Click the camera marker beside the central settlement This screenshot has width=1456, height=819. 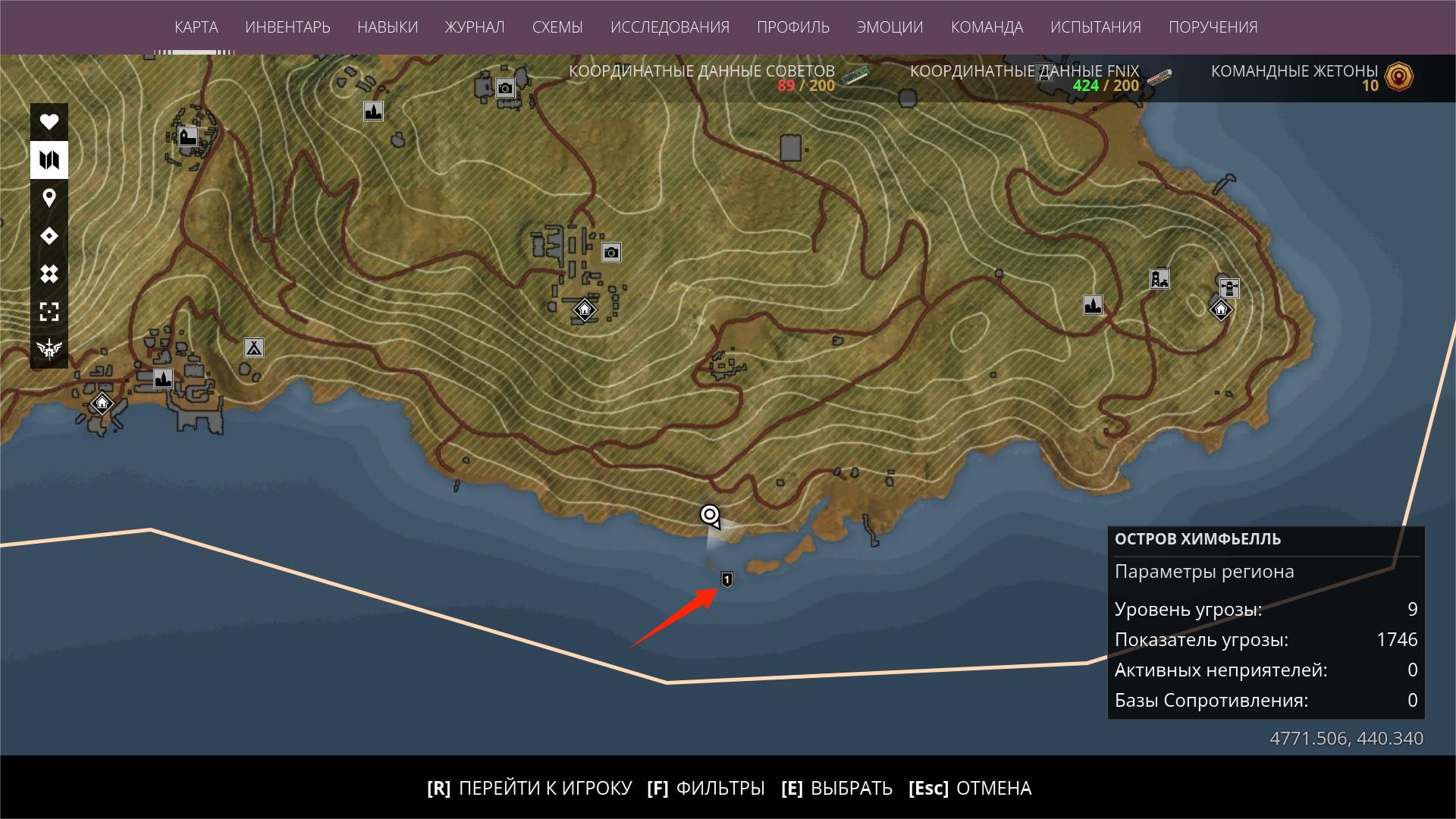(611, 252)
